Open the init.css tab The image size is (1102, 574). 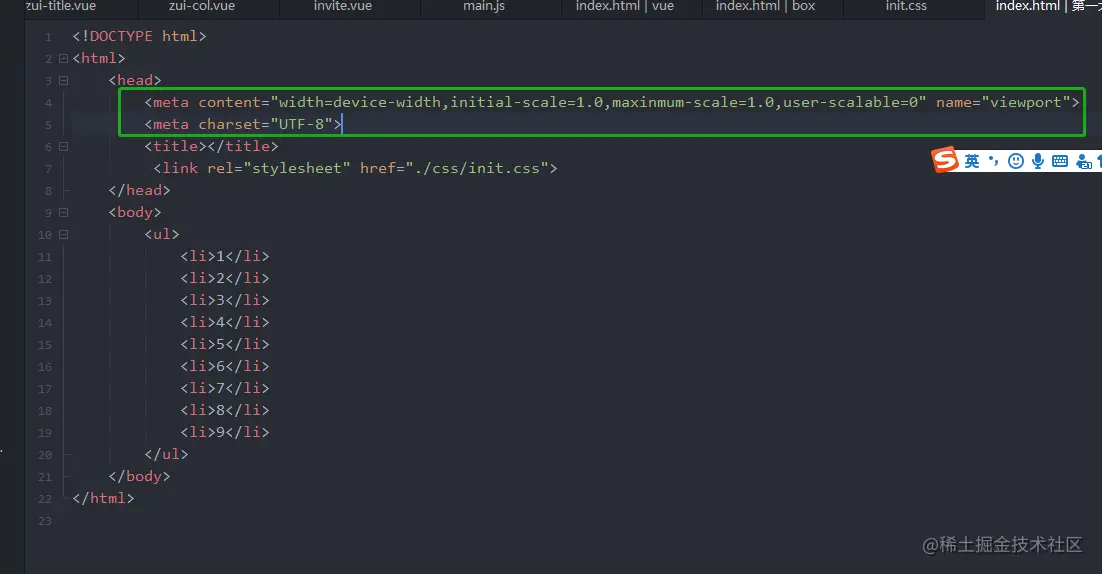pos(906,6)
